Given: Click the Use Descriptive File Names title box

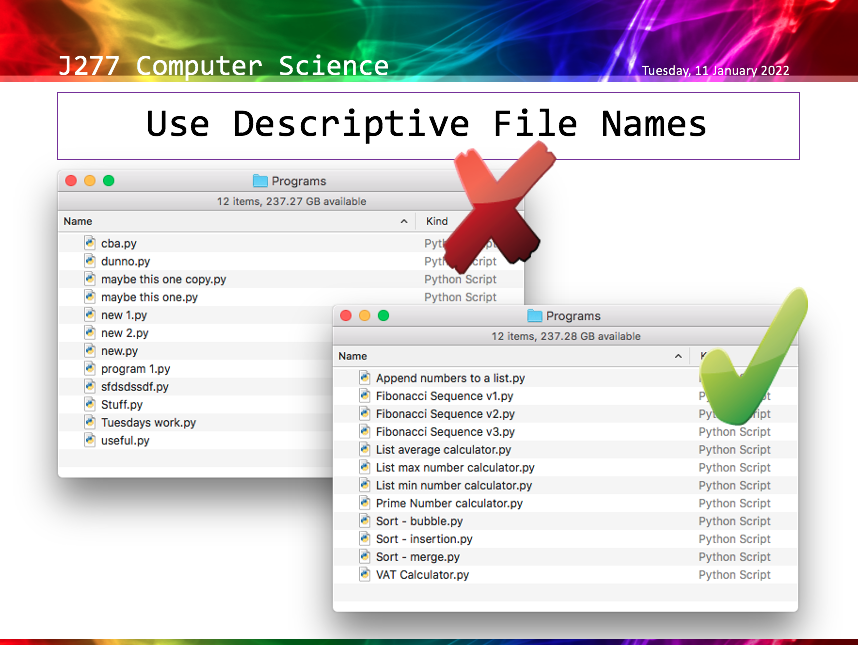Looking at the screenshot, I should coord(427,125).
